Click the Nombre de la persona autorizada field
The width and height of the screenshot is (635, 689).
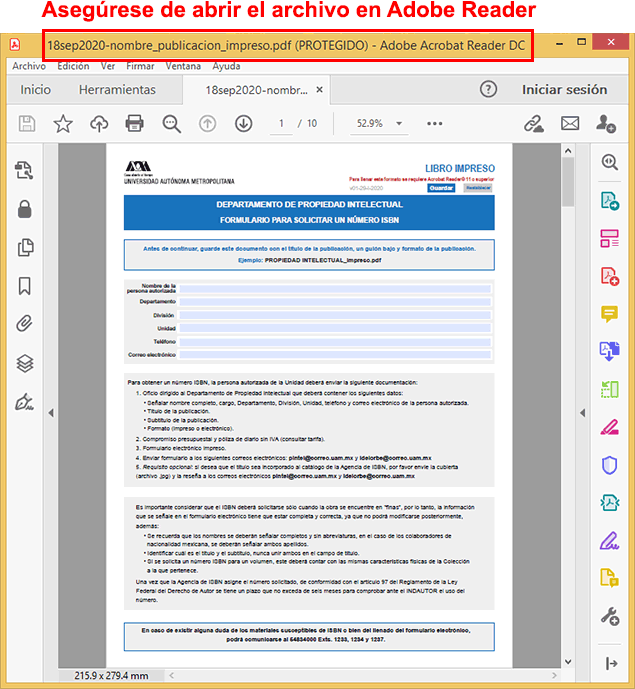[x=335, y=289]
